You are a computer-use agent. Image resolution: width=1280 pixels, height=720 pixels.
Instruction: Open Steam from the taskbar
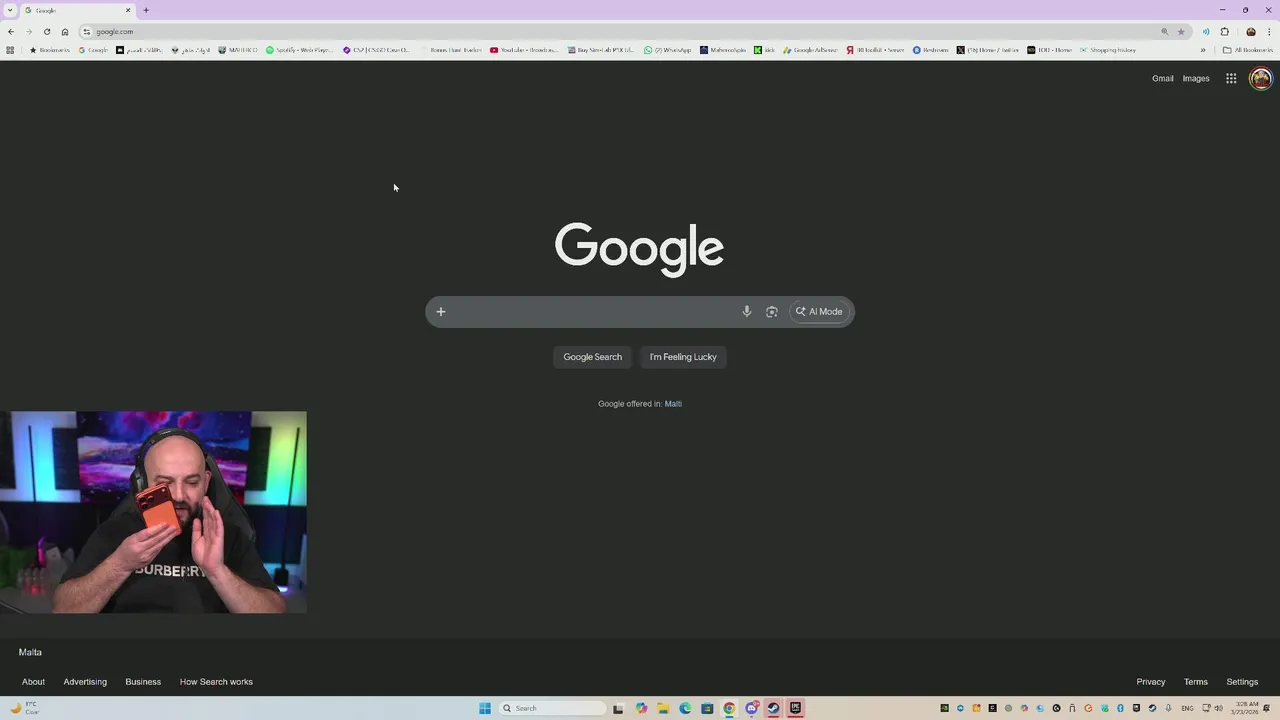click(773, 708)
